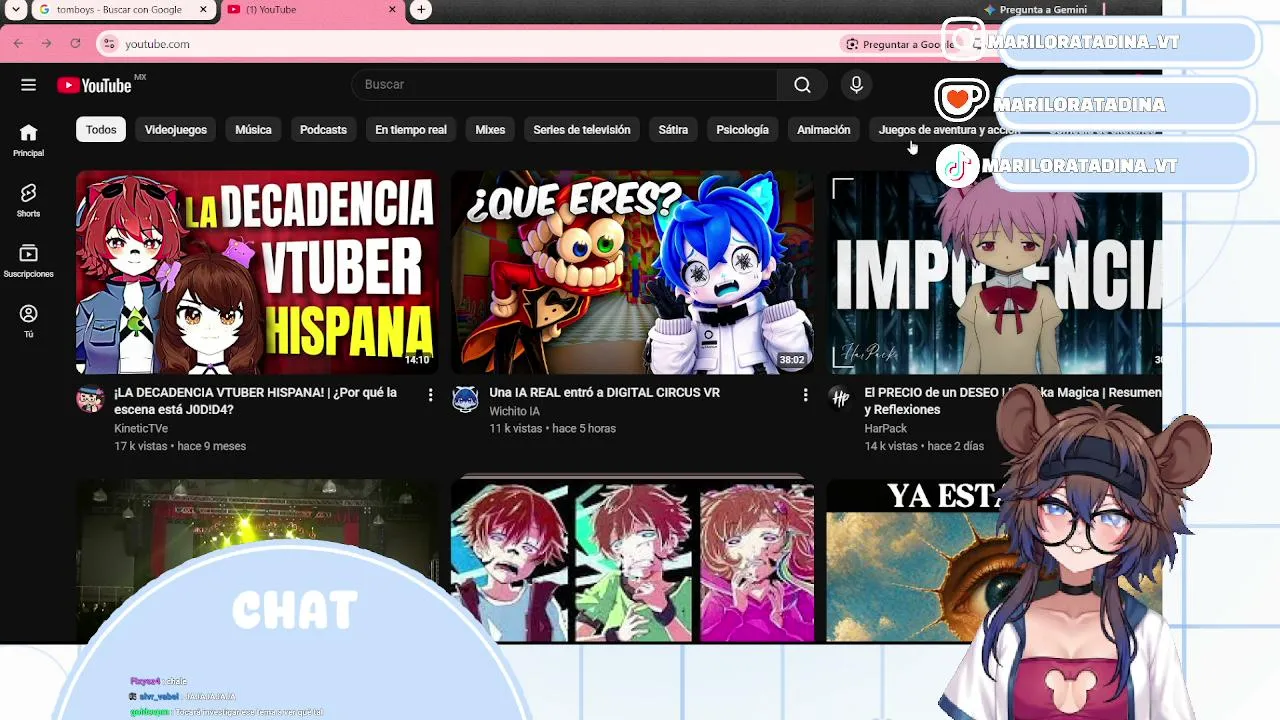1280x720 pixels.
Task: Open Suscripciones in the sidebar
Action: click(x=28, y=261)
